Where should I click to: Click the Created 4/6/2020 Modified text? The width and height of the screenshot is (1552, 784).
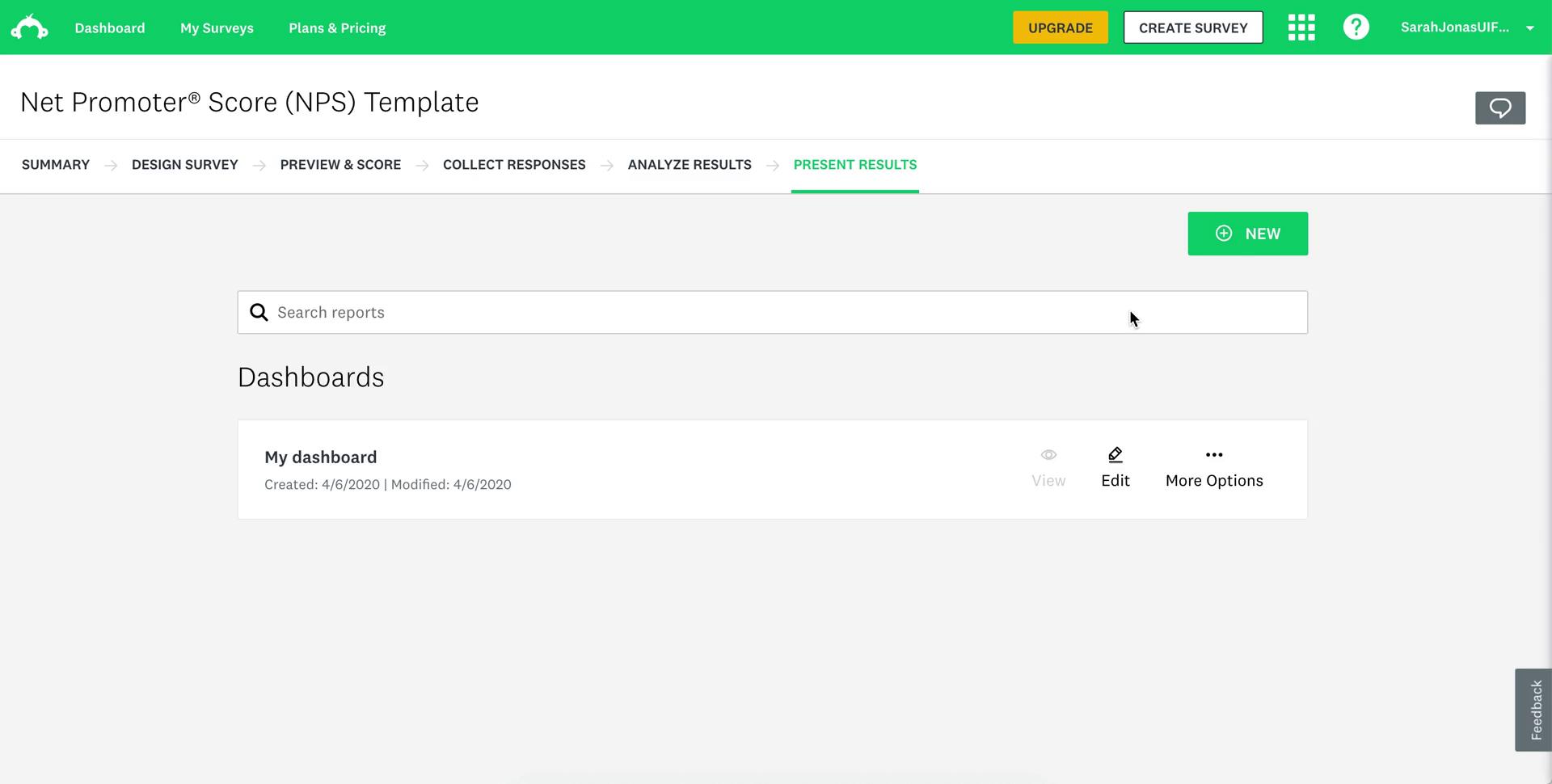(x=388, y=485)
